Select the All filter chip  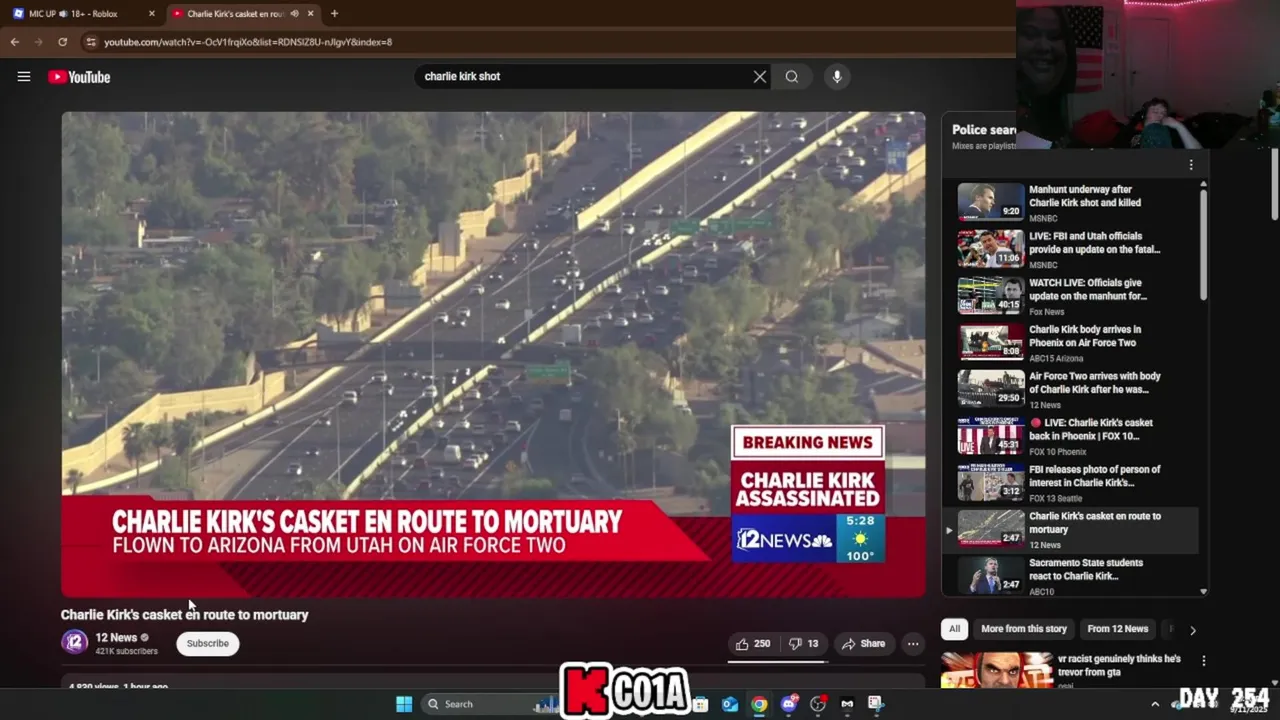click(955, 629)
